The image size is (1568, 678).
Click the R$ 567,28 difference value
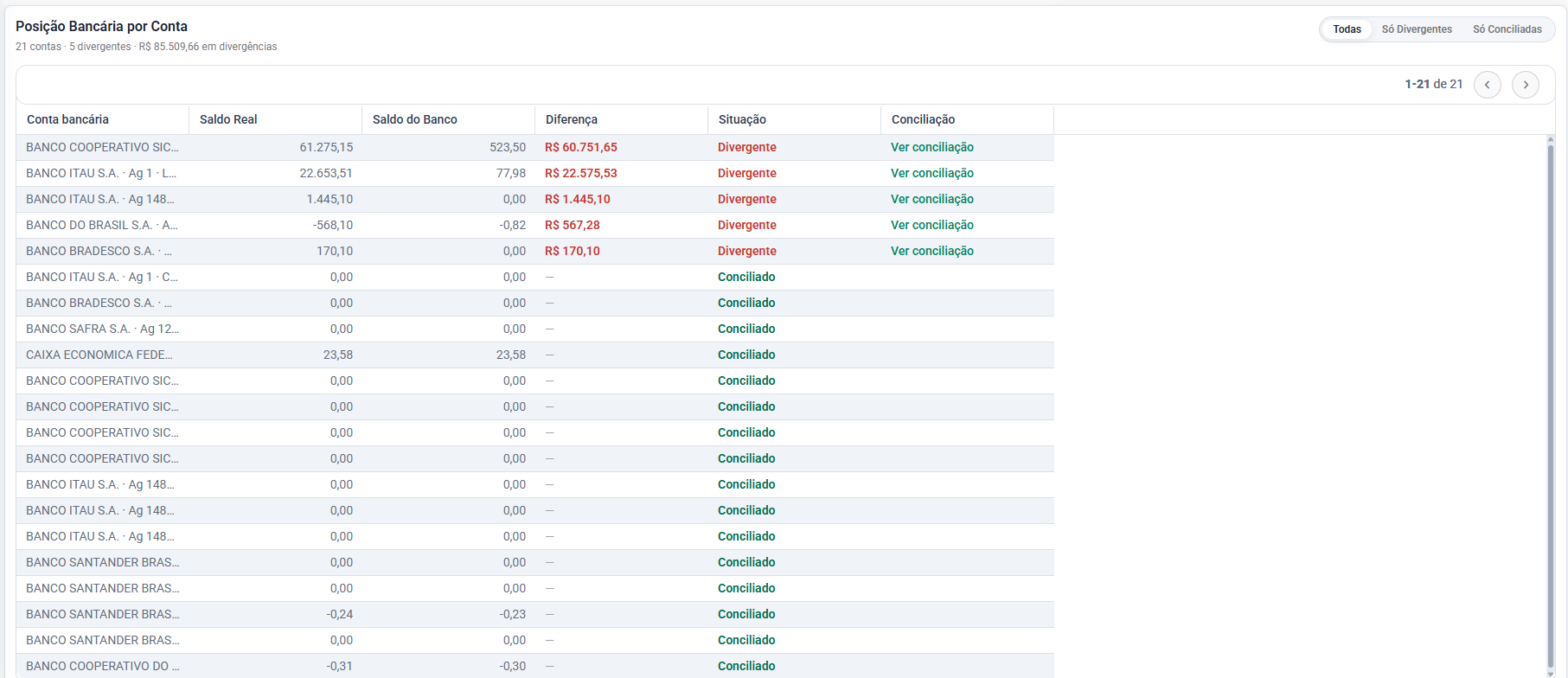(x=573, y=225)
